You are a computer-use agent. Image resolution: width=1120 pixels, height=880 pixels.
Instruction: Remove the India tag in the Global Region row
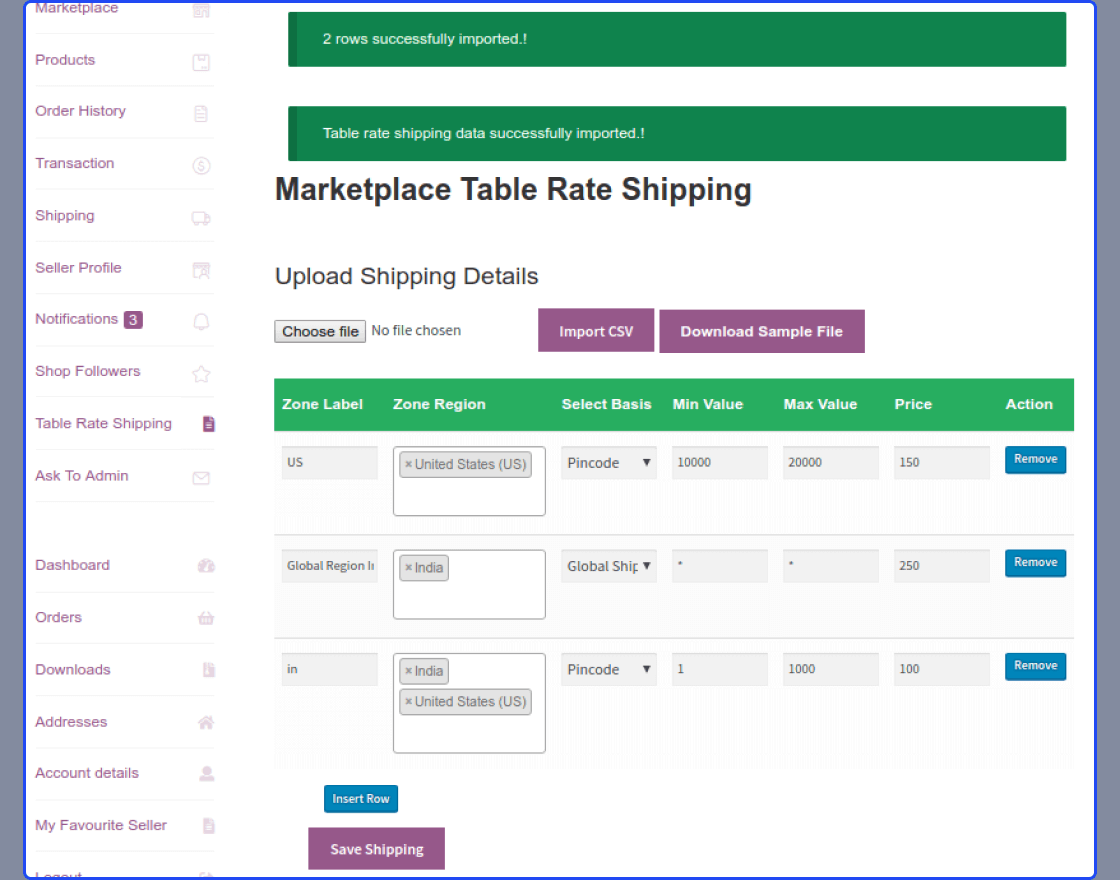[410, 566]
